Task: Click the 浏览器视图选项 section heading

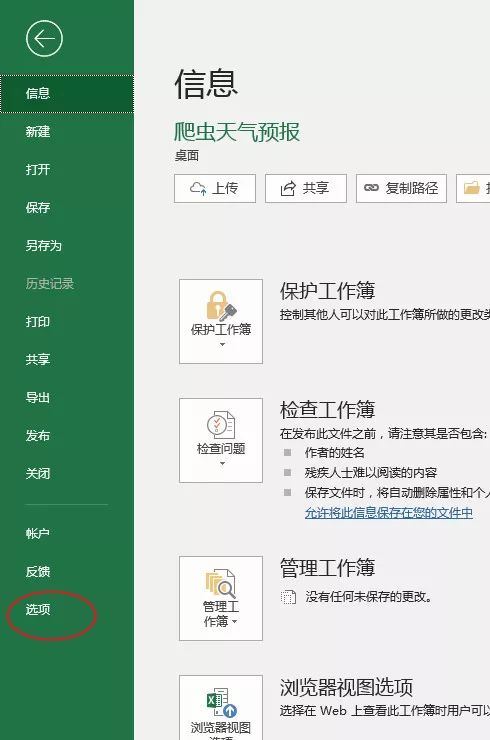Action: 346,687
